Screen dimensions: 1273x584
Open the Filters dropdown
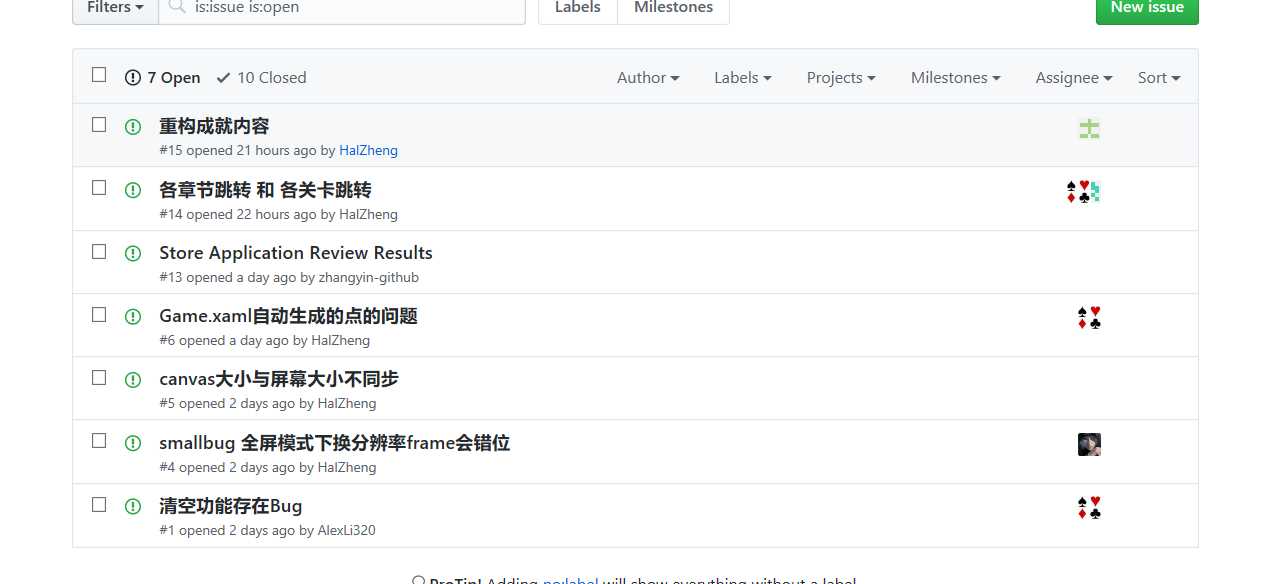point(115,8)
